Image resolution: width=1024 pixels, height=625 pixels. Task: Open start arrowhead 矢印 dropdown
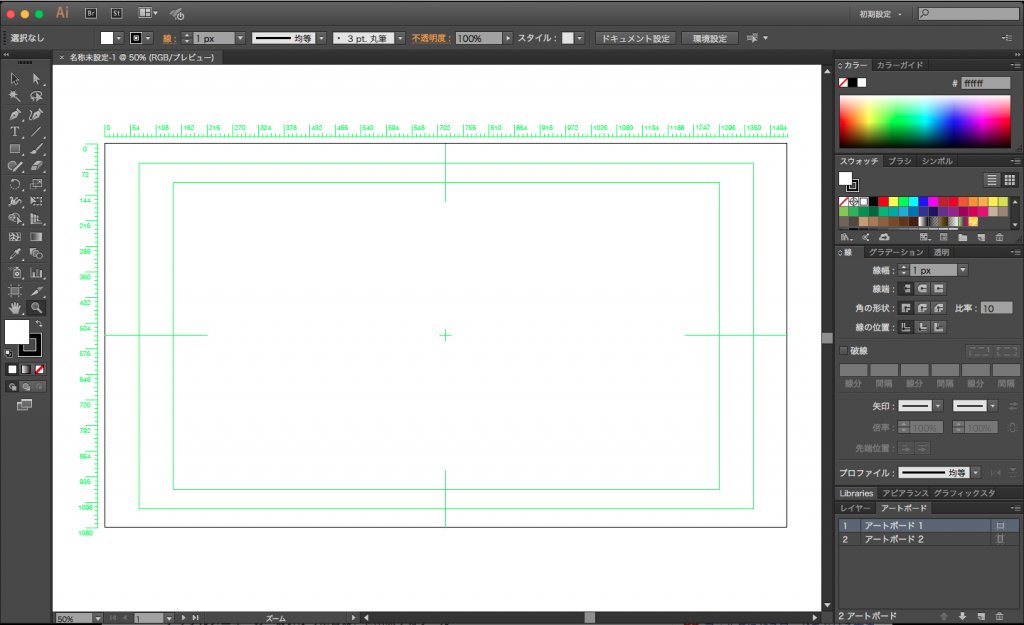(938, 406)
